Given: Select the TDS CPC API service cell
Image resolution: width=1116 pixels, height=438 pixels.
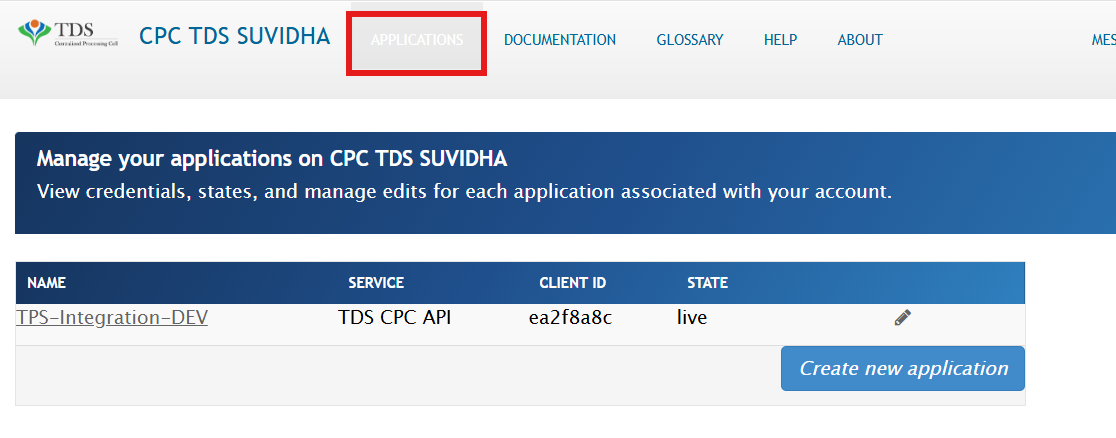Looking at the screenshot, I should (x=394, y=318).
